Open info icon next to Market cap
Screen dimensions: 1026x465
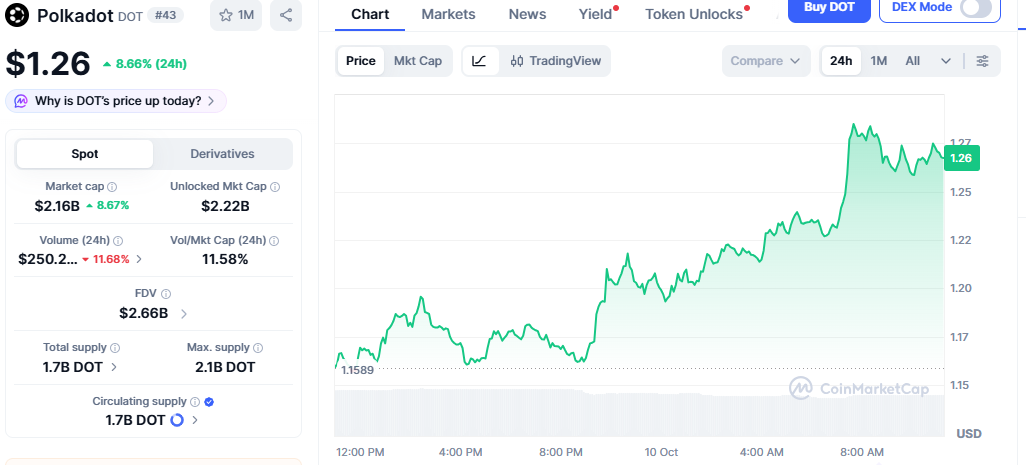coord(112,187)
